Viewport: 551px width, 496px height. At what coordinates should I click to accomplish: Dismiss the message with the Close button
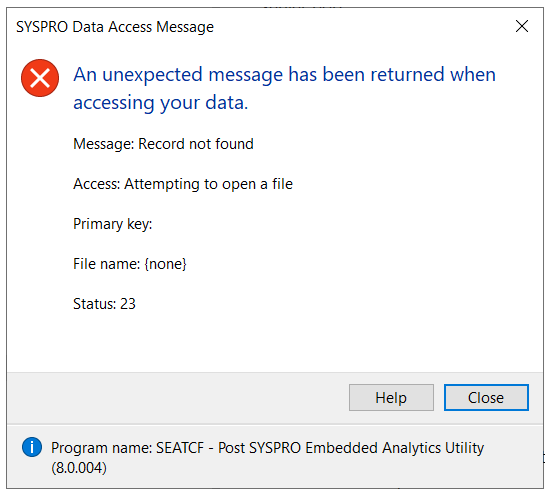click(486, 398)
